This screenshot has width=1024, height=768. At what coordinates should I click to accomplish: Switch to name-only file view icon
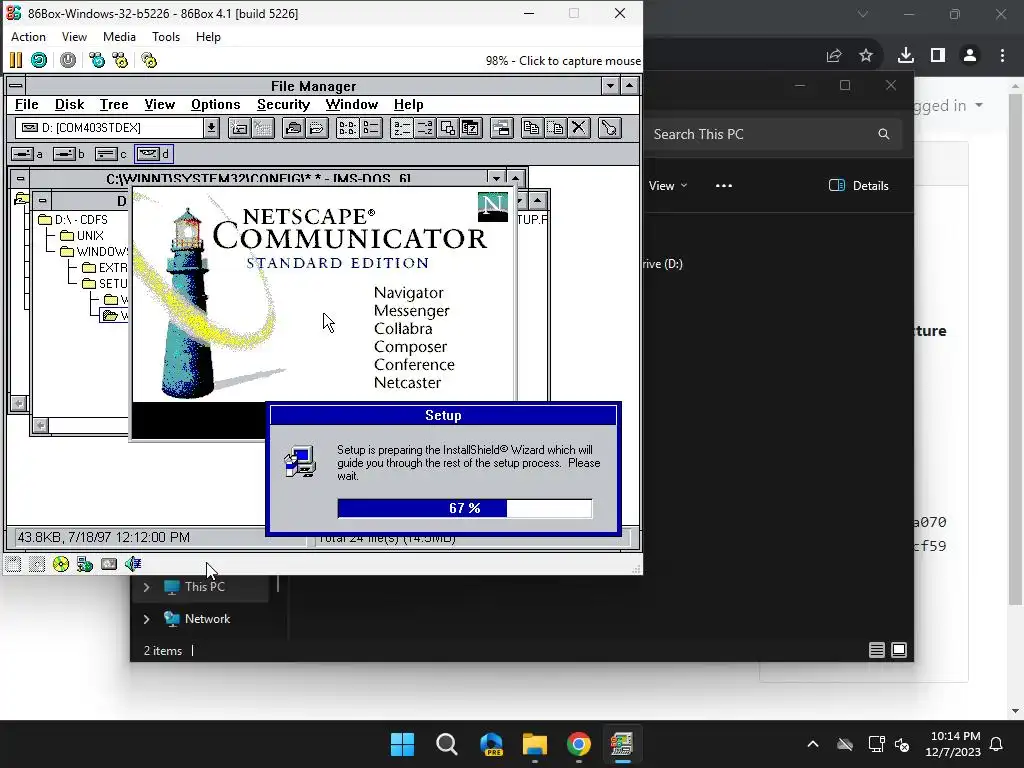point(347,128)
